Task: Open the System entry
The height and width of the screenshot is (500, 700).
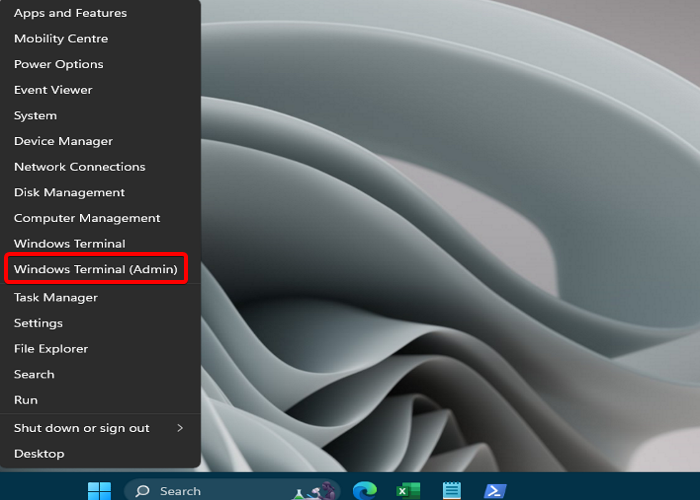Action: (100, 115)
